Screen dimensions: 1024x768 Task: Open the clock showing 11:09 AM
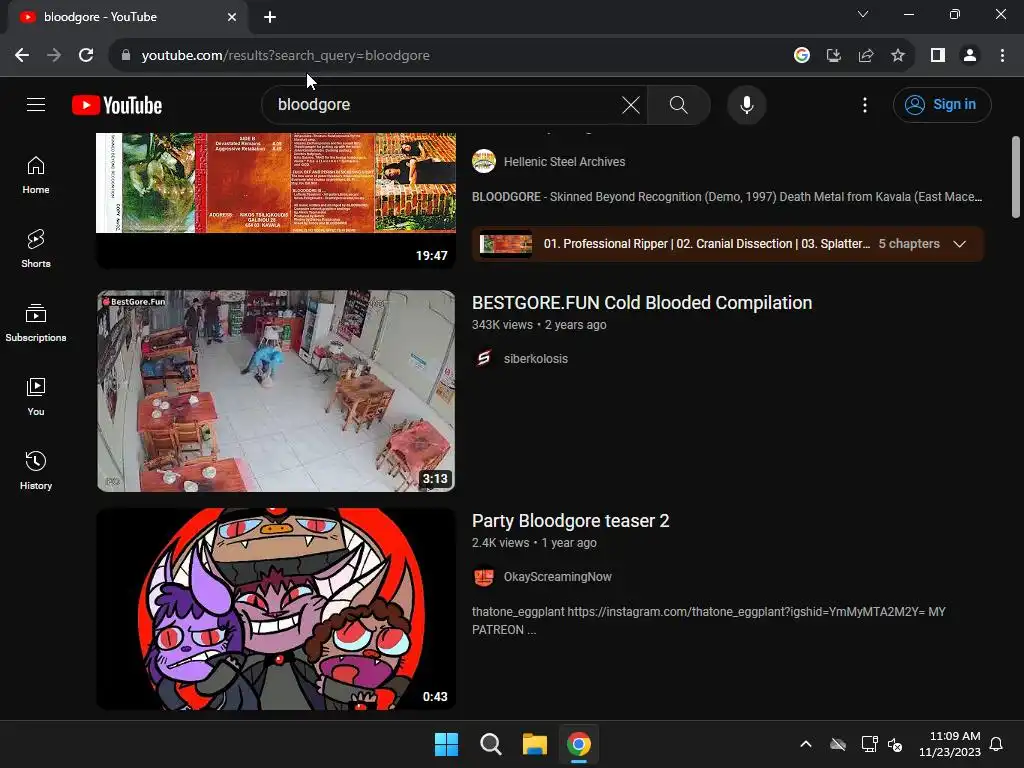point(950,744)
